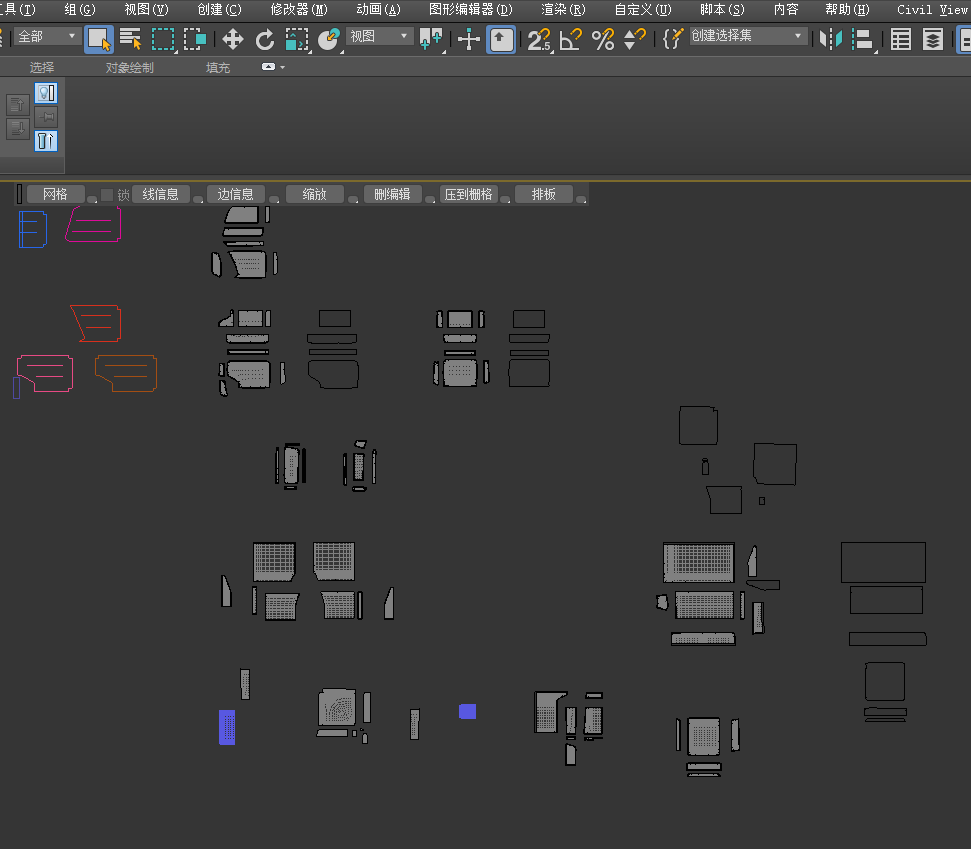Click ribbon move-down list icon
The image size is (971, 849).
point(17,129)
